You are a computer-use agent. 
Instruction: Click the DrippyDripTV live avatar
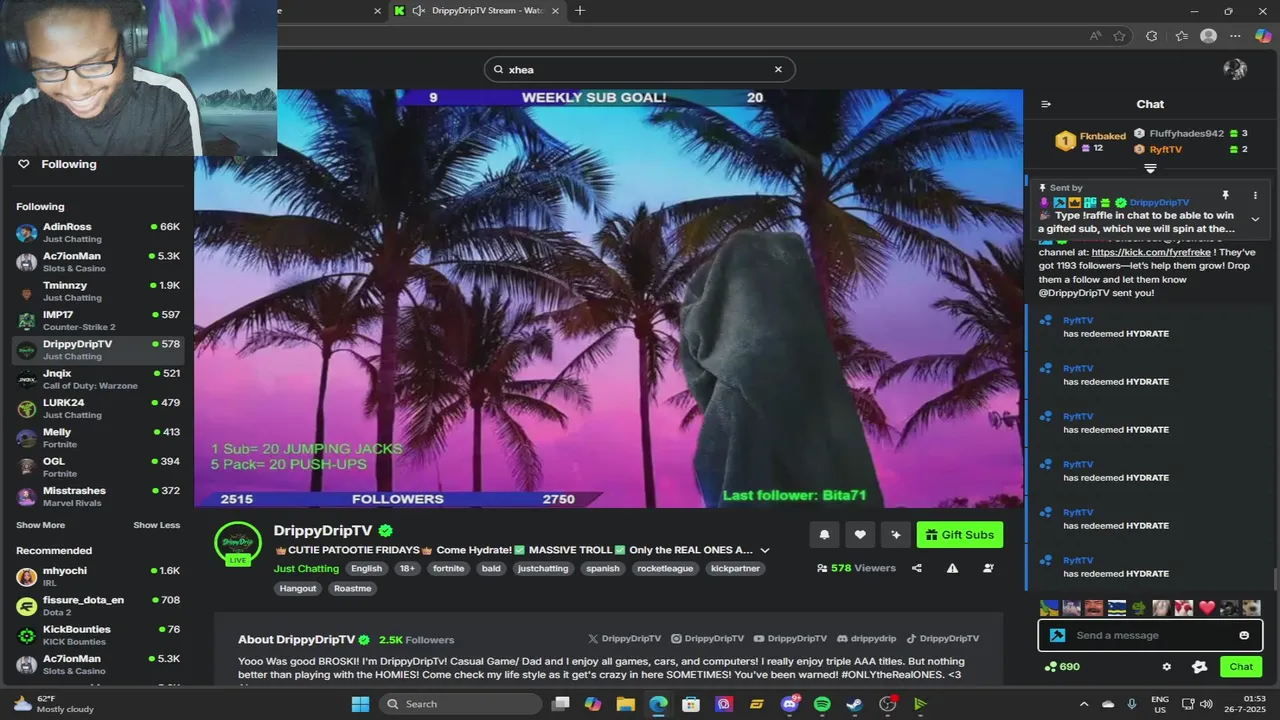pyautogui.click(x=238, y=543)
